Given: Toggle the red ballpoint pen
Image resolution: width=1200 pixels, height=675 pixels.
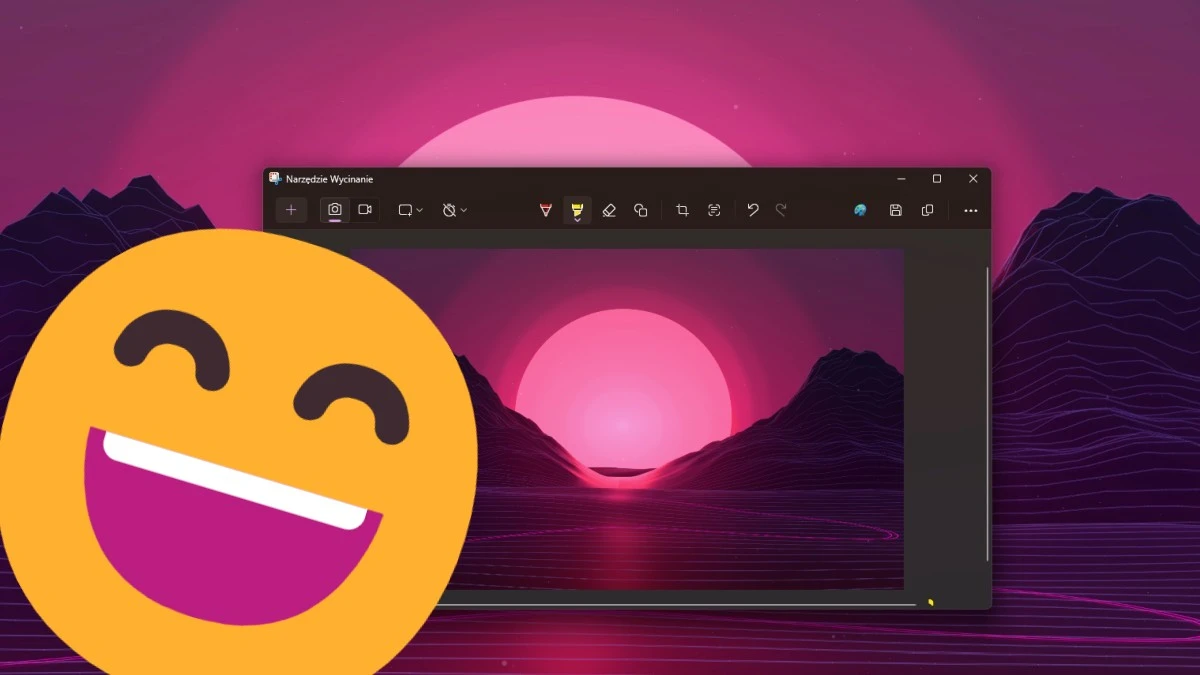Looking at the screenshot, I should [545, 208].
